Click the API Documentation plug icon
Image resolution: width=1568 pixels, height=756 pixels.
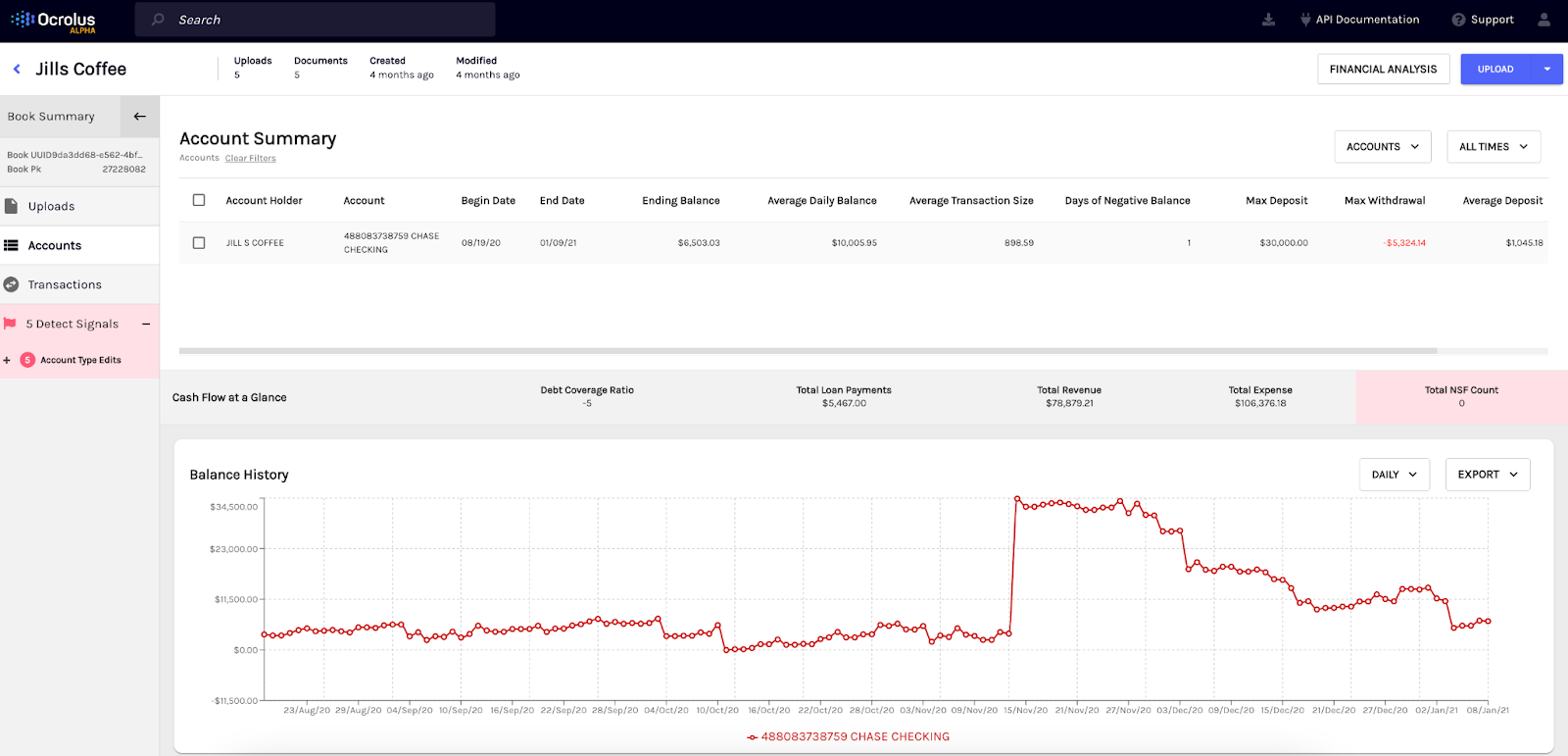click(x=1305, y=20)
